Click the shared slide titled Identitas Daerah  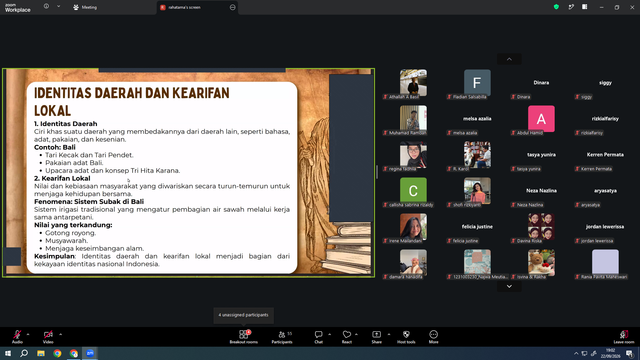[x=188, y=173]
